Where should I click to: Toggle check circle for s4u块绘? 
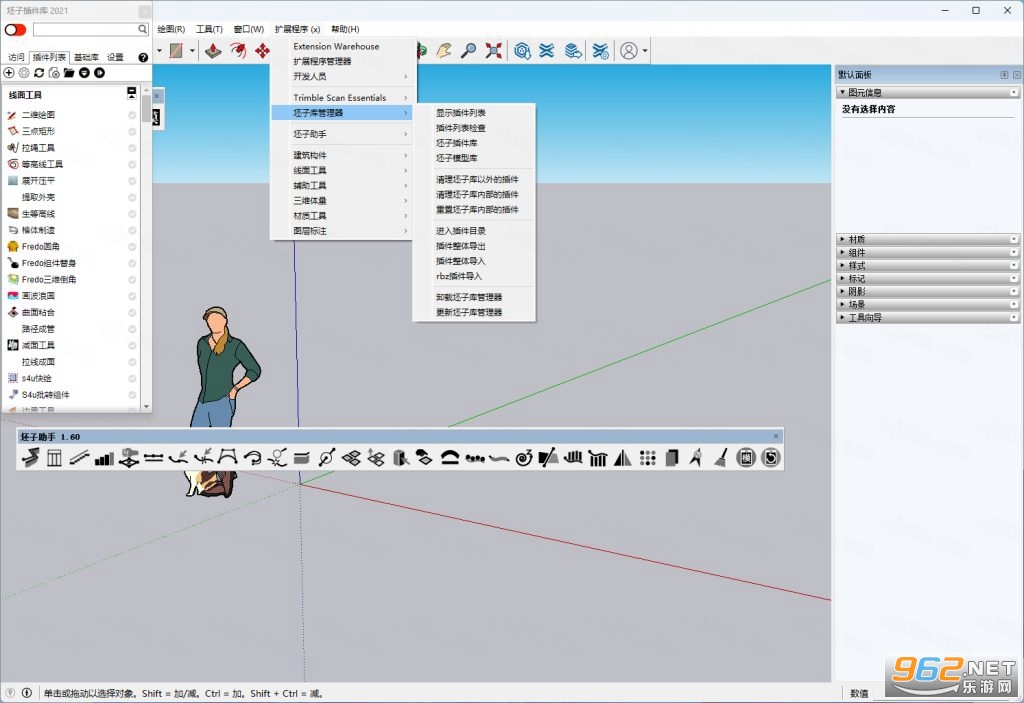tap(132, 378)
